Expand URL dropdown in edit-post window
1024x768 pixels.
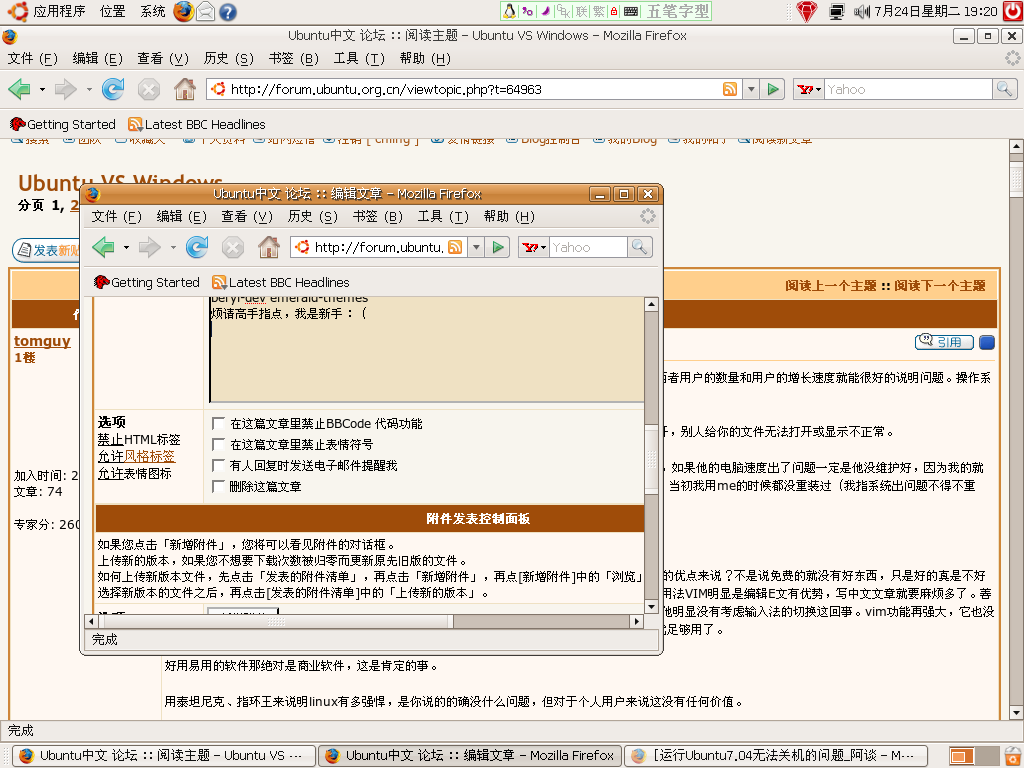(x=476, y=248)
